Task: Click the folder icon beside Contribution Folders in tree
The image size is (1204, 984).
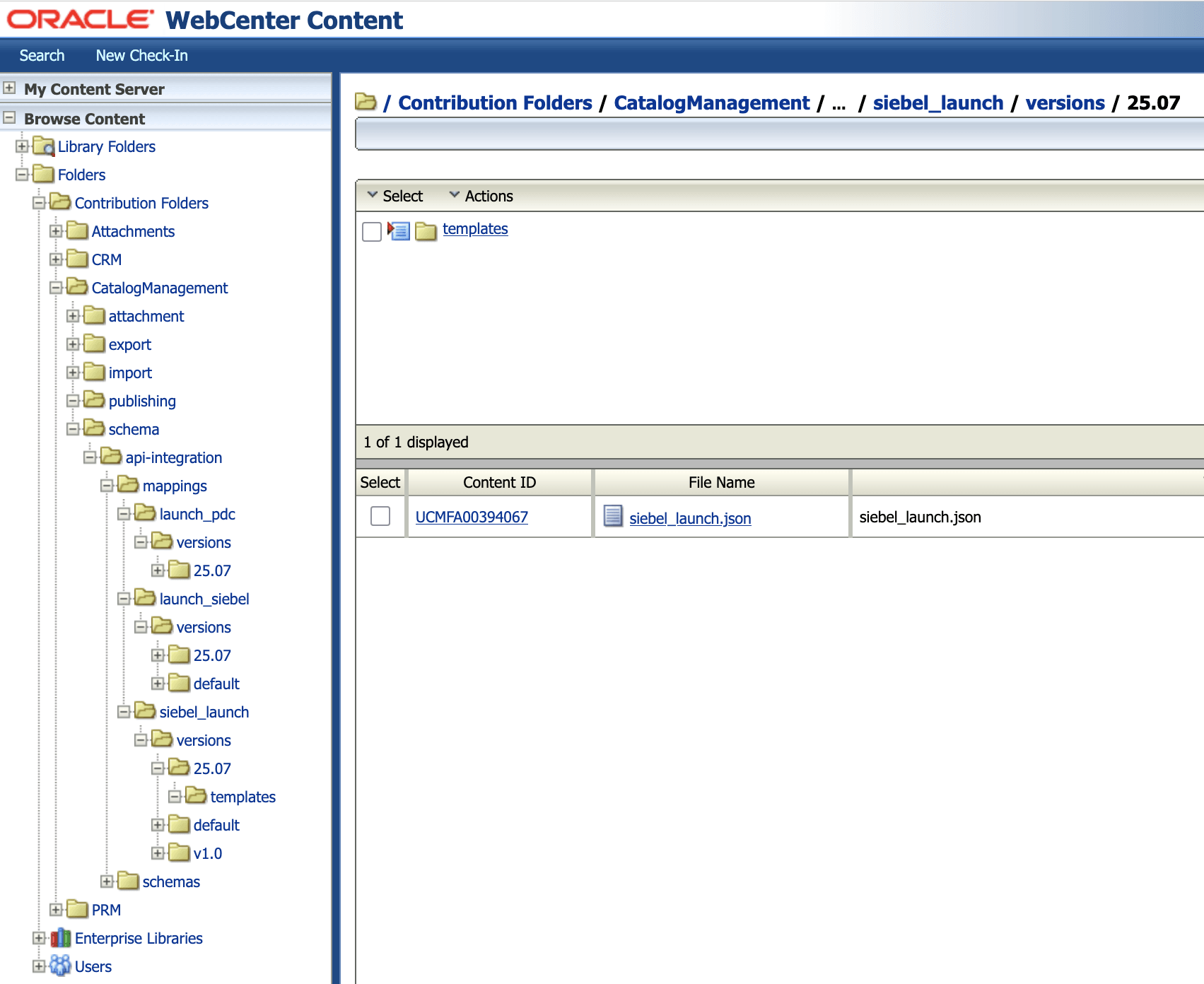Action: pos(60,203)
